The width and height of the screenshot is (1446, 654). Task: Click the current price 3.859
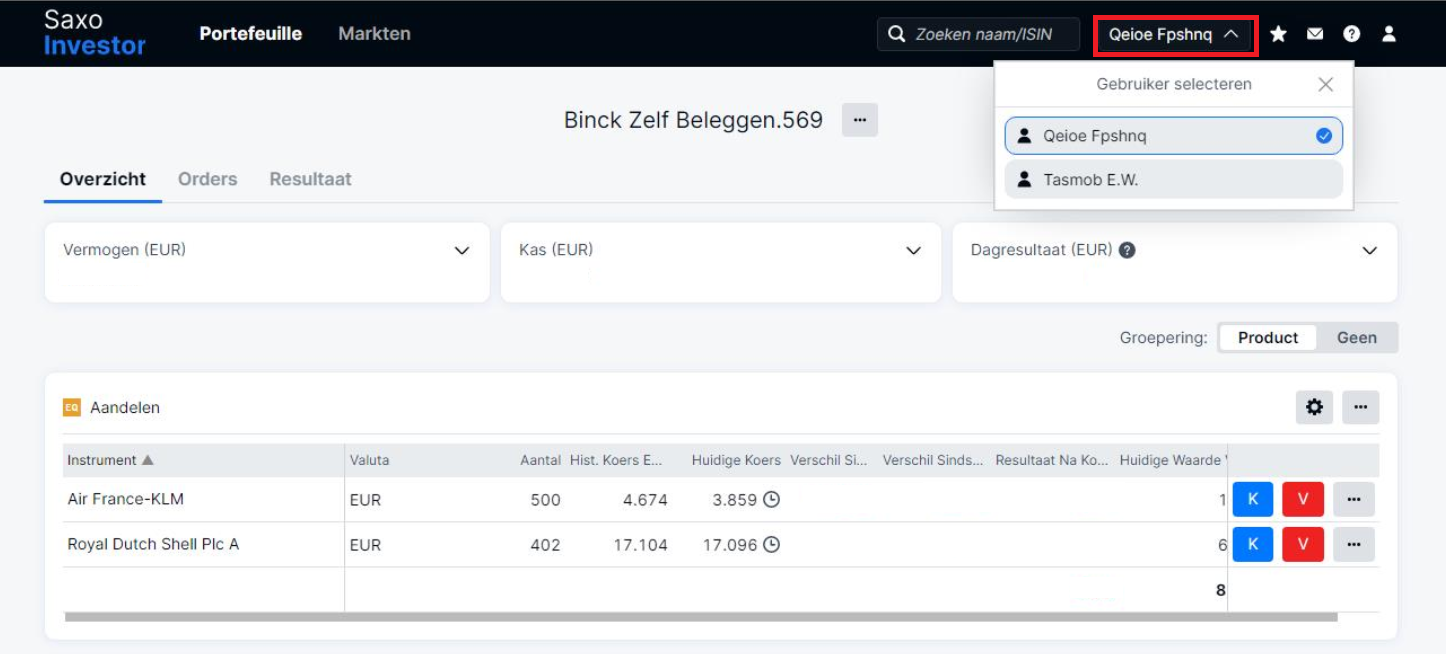click(735, 500)
